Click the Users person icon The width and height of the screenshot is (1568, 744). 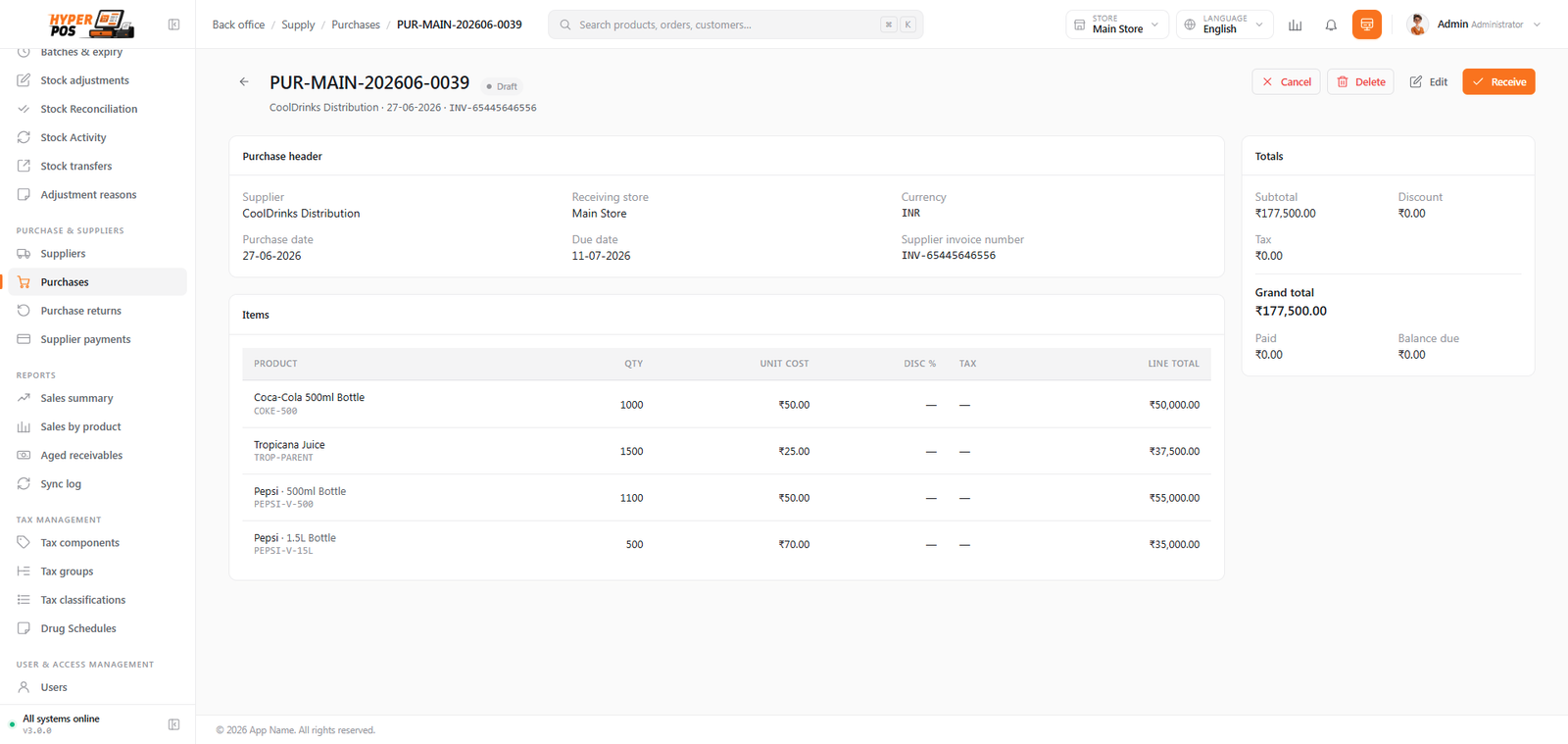point(24,687)
